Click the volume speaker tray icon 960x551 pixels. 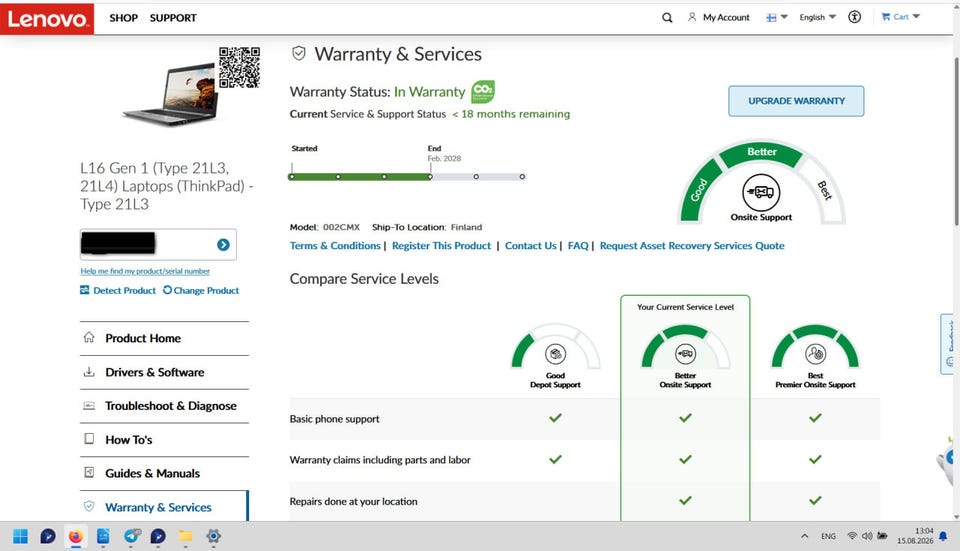click(867, 536)
